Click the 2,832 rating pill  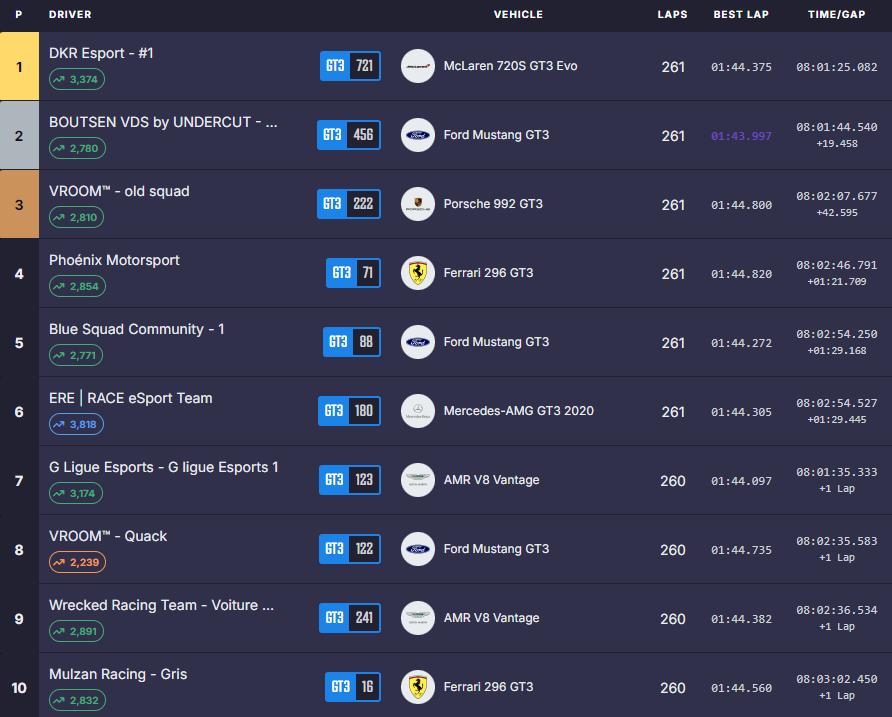pos(77,700)
